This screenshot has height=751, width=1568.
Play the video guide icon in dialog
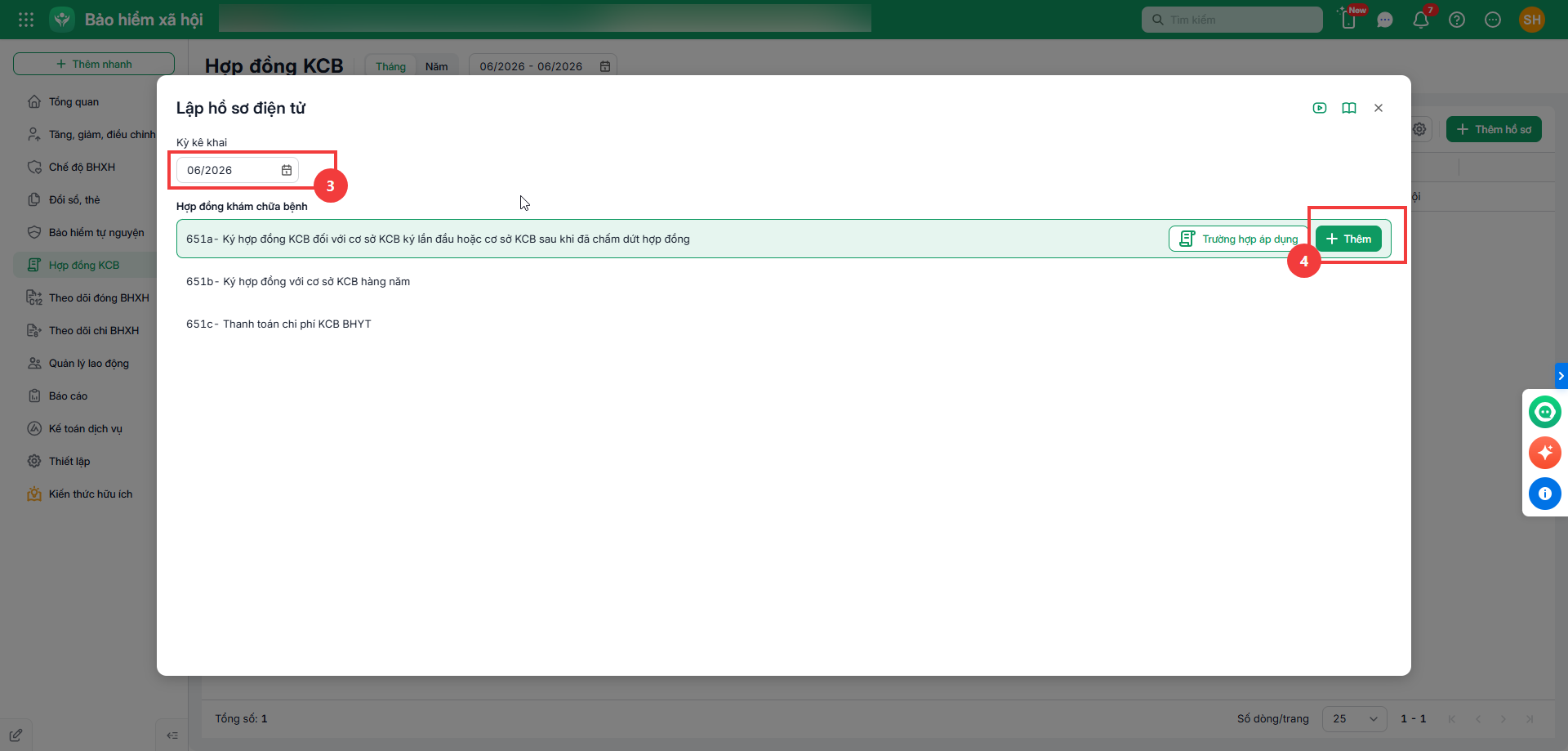coord(1320,108)
